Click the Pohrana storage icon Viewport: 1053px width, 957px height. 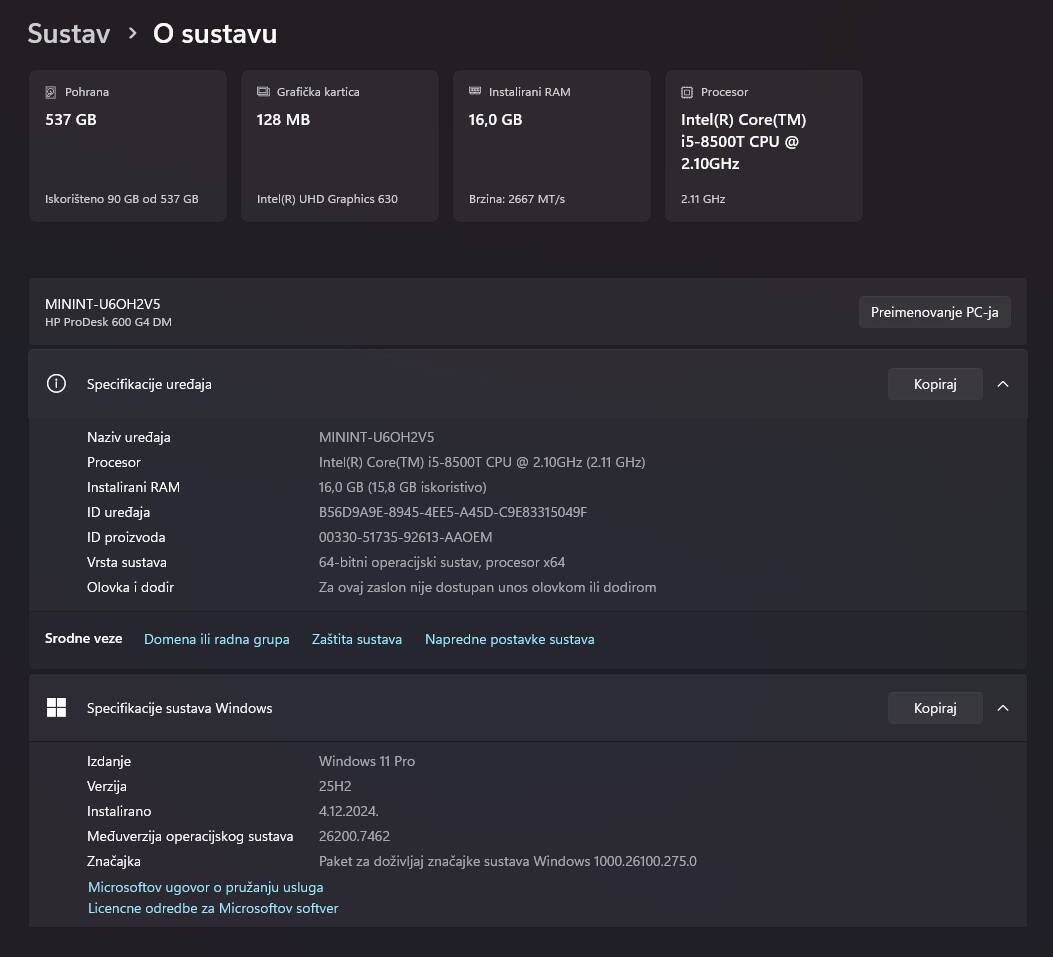51,92
